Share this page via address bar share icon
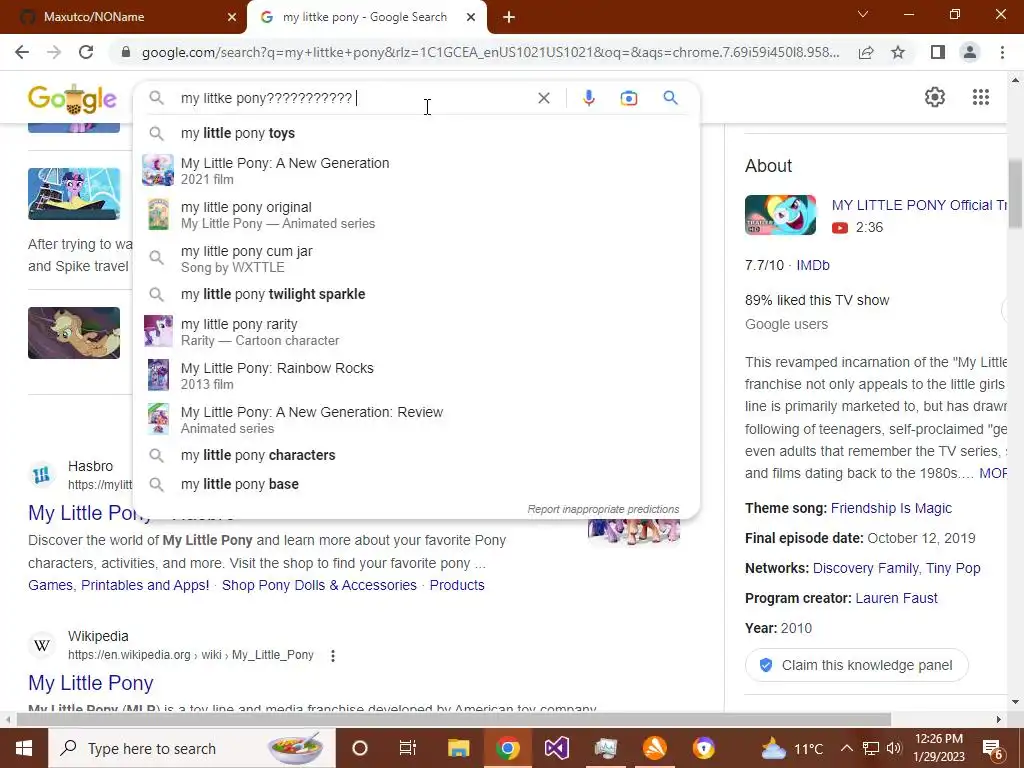 (866, 52)
